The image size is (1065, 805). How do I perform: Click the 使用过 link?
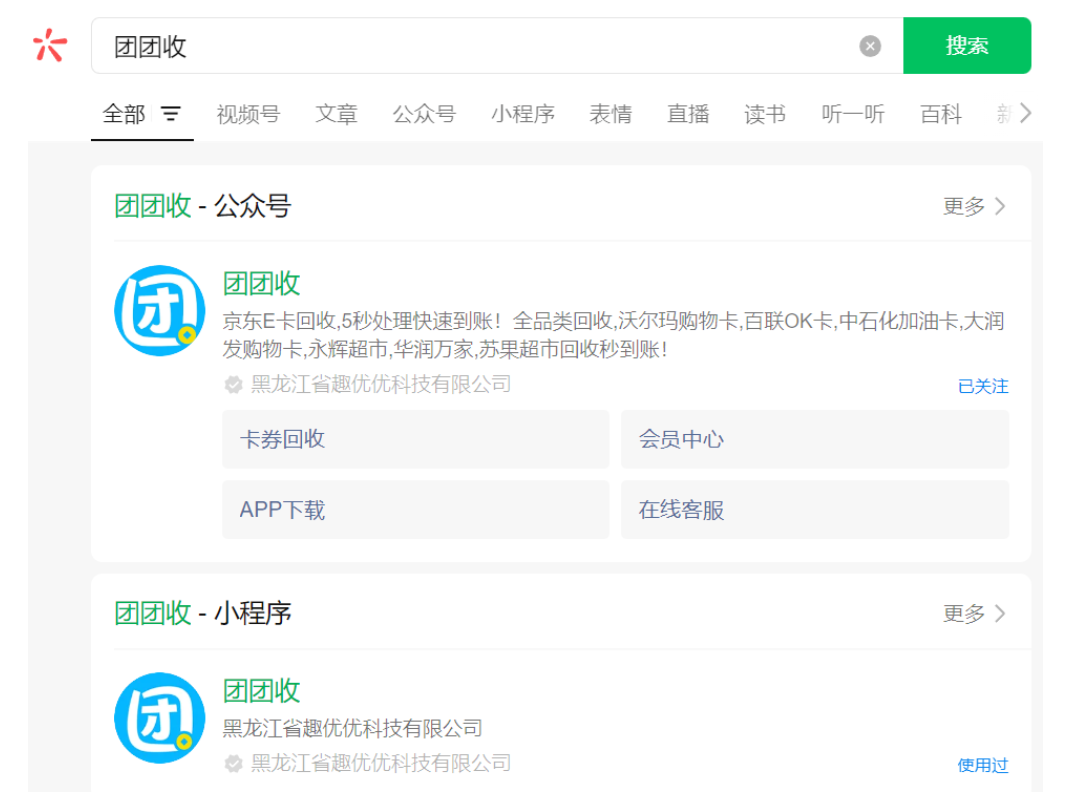click(983, 765)
